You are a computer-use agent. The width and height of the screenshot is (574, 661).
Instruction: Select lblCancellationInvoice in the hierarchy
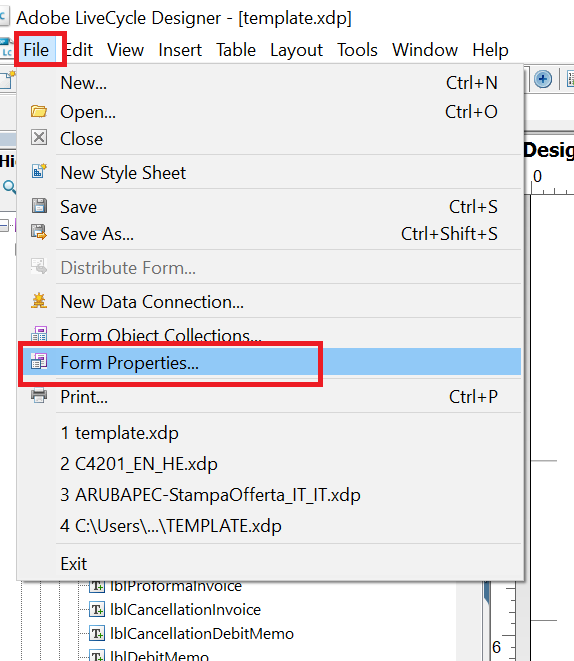click(185, 610)
